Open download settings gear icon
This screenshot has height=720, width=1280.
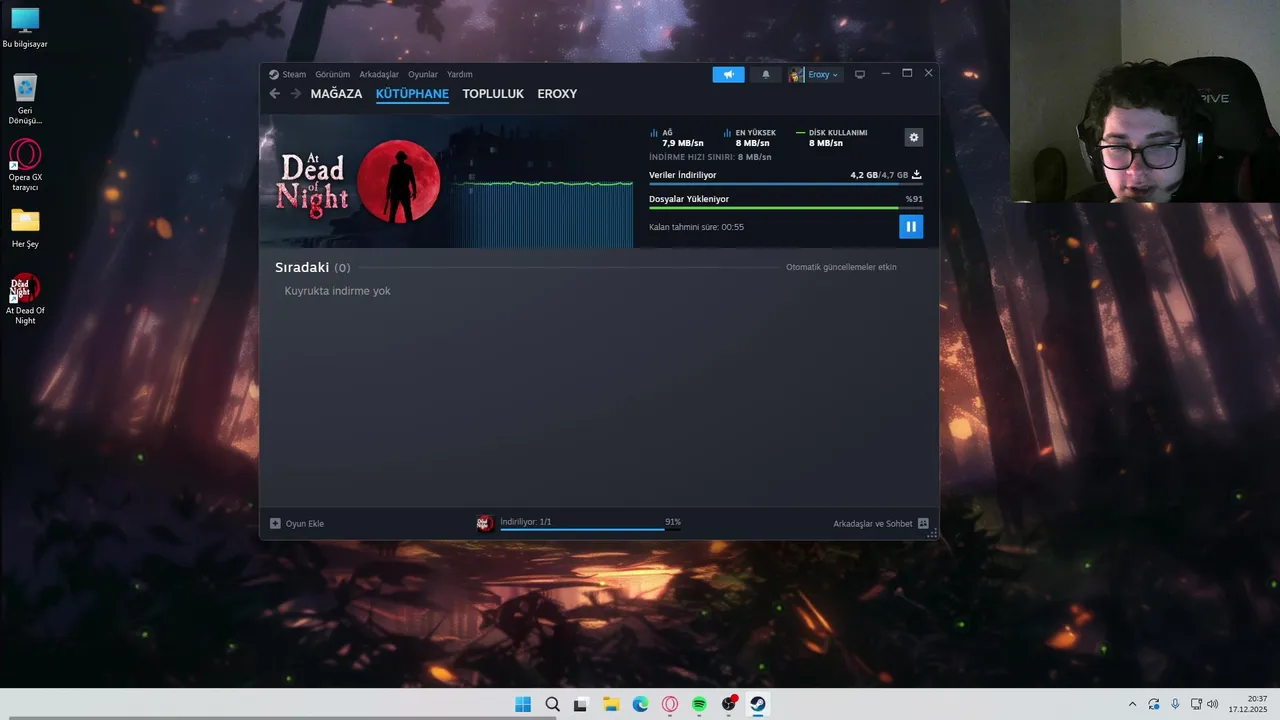(913, 137)
